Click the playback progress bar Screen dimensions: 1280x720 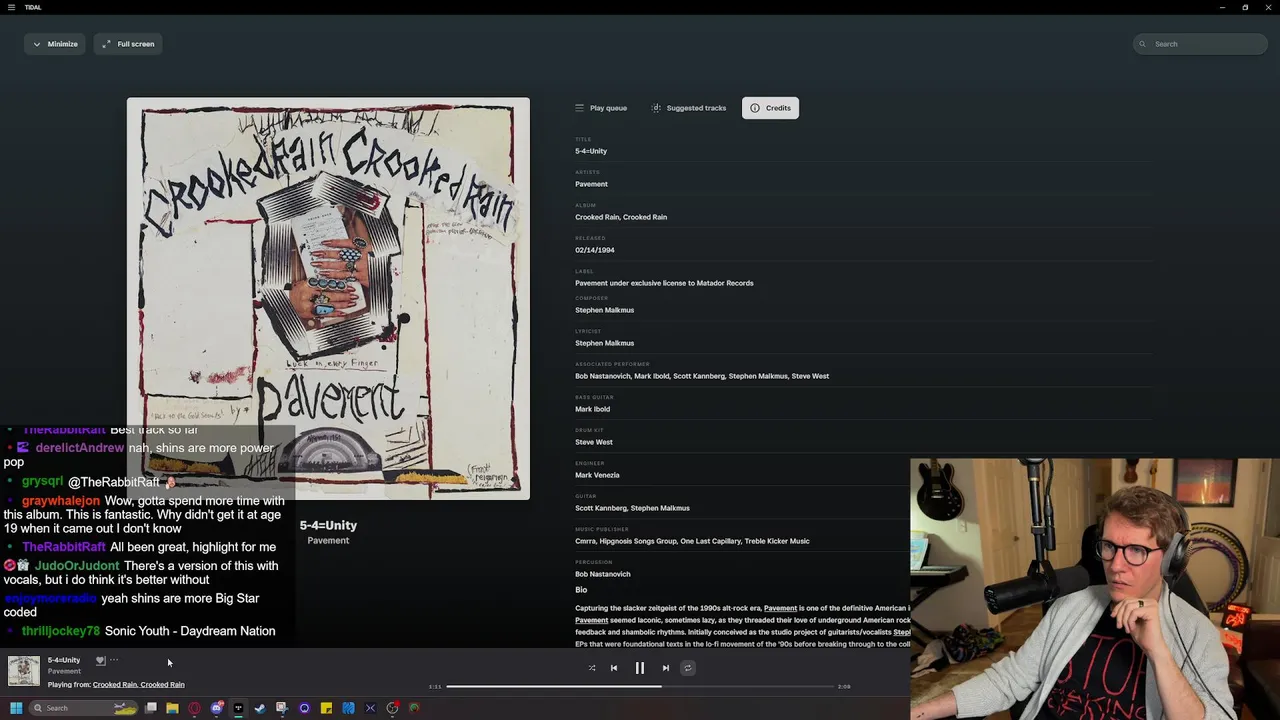click(640, 687)
